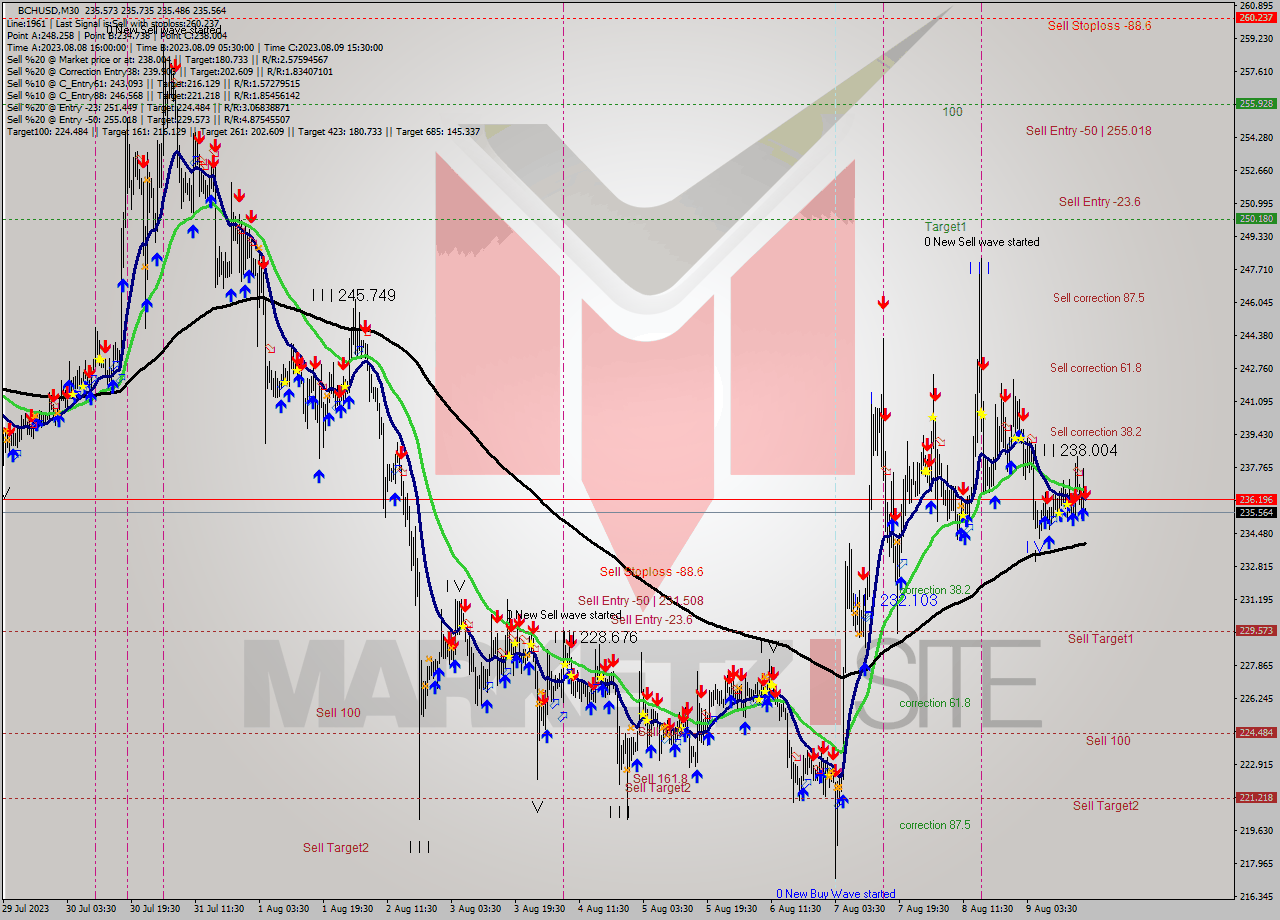Click the '2 Aug 11:30' time axis label
Screen dimensions: 1280x920
tap(411, 909)
